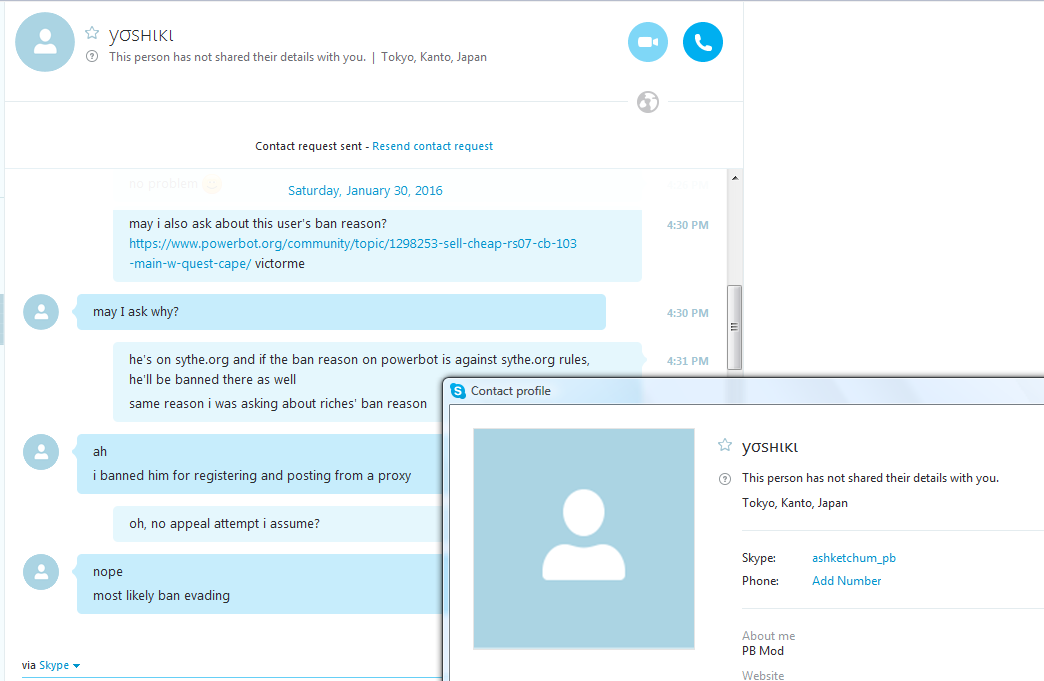Click the favorite star beside chat header name
This screenshot has height=681, width=1044.
click(x=92, y=33)
